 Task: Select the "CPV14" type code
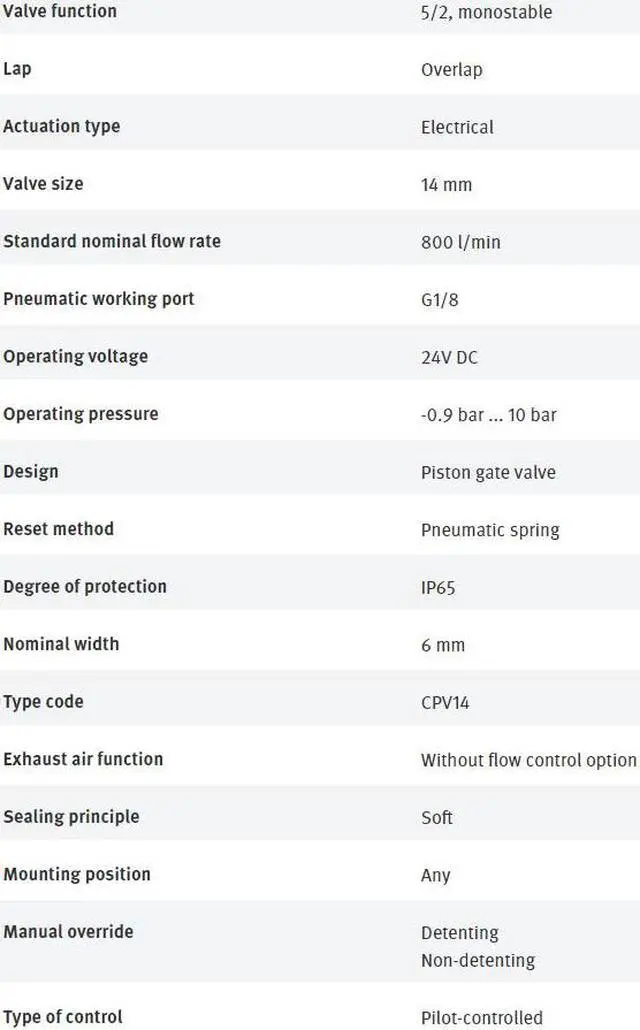point(445,703)
